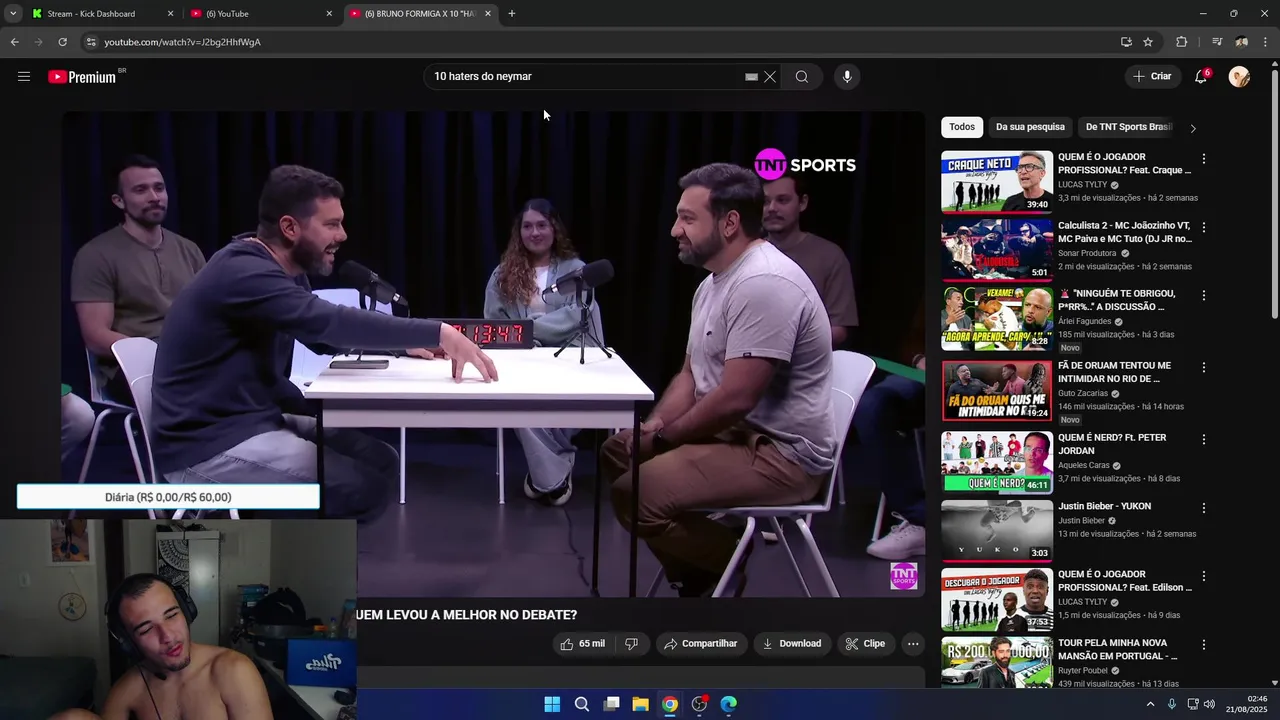Open the YouTube account avatar menu

[x=1239, y=76]
